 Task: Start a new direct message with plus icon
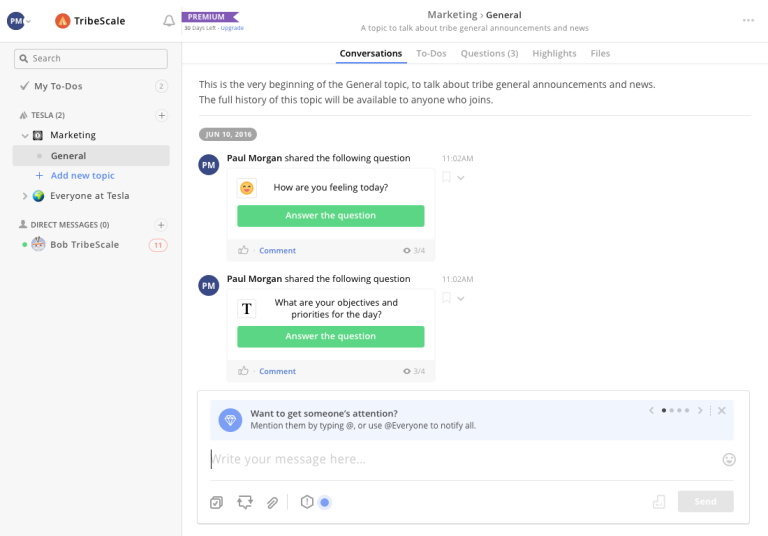[161, 225]
